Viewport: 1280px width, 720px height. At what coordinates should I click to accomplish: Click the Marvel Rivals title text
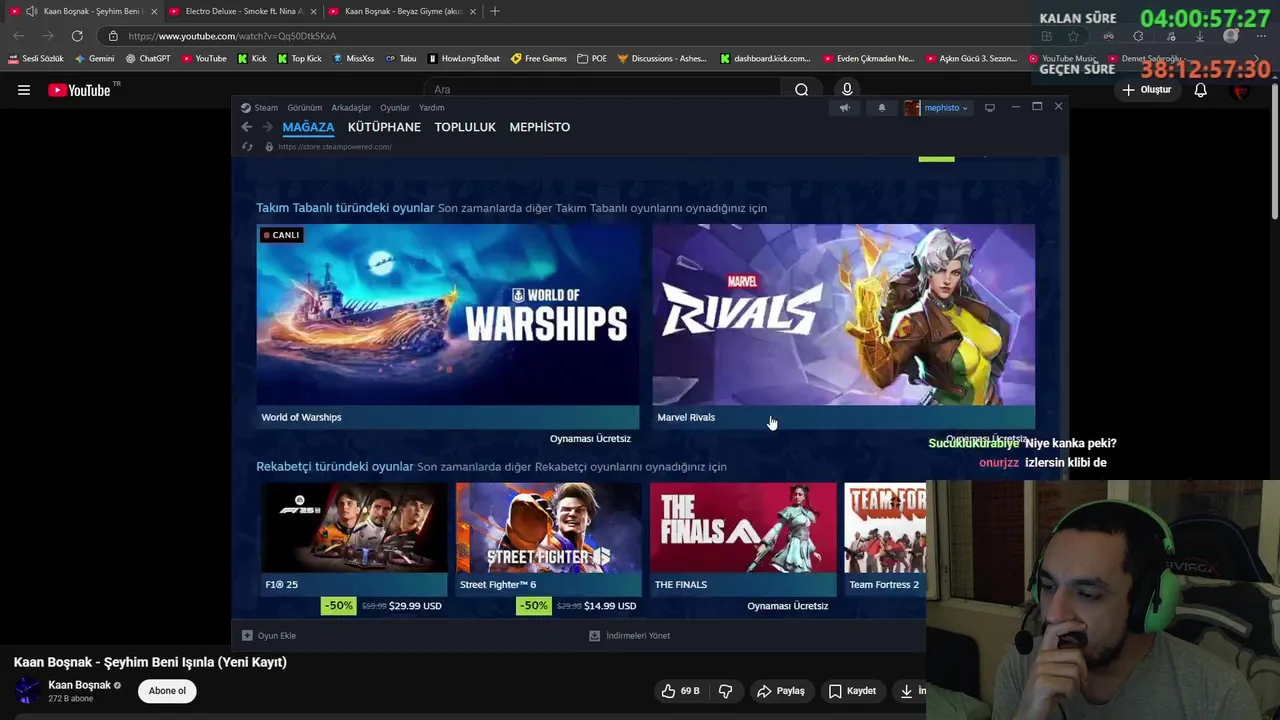tap(686, 417)
